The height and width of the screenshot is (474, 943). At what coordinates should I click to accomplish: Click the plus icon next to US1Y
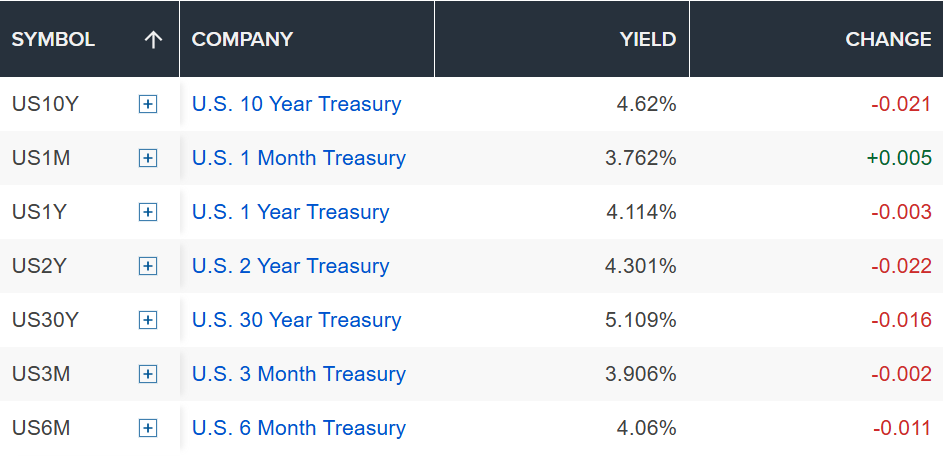pyautogui.click(x=148, y=212)
